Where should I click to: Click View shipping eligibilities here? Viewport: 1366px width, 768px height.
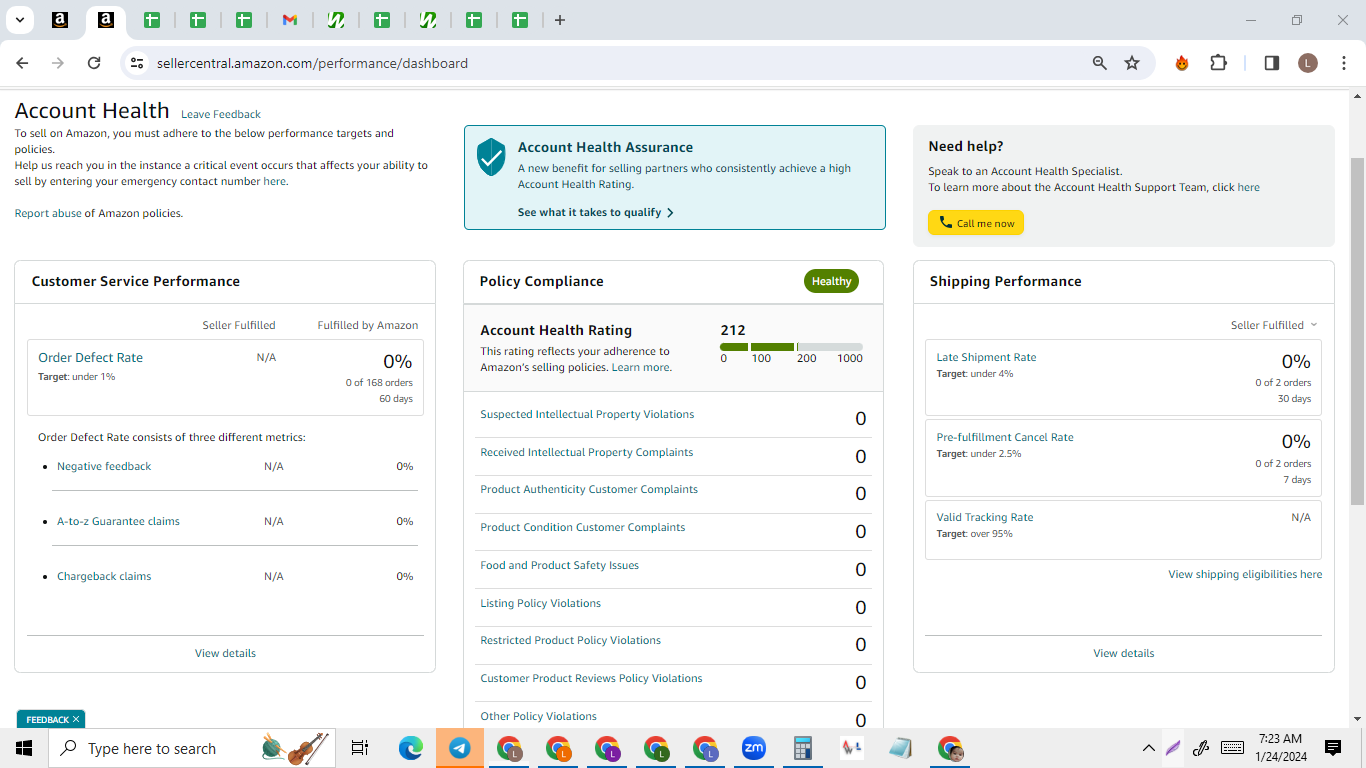click(x=1245, y=574)
